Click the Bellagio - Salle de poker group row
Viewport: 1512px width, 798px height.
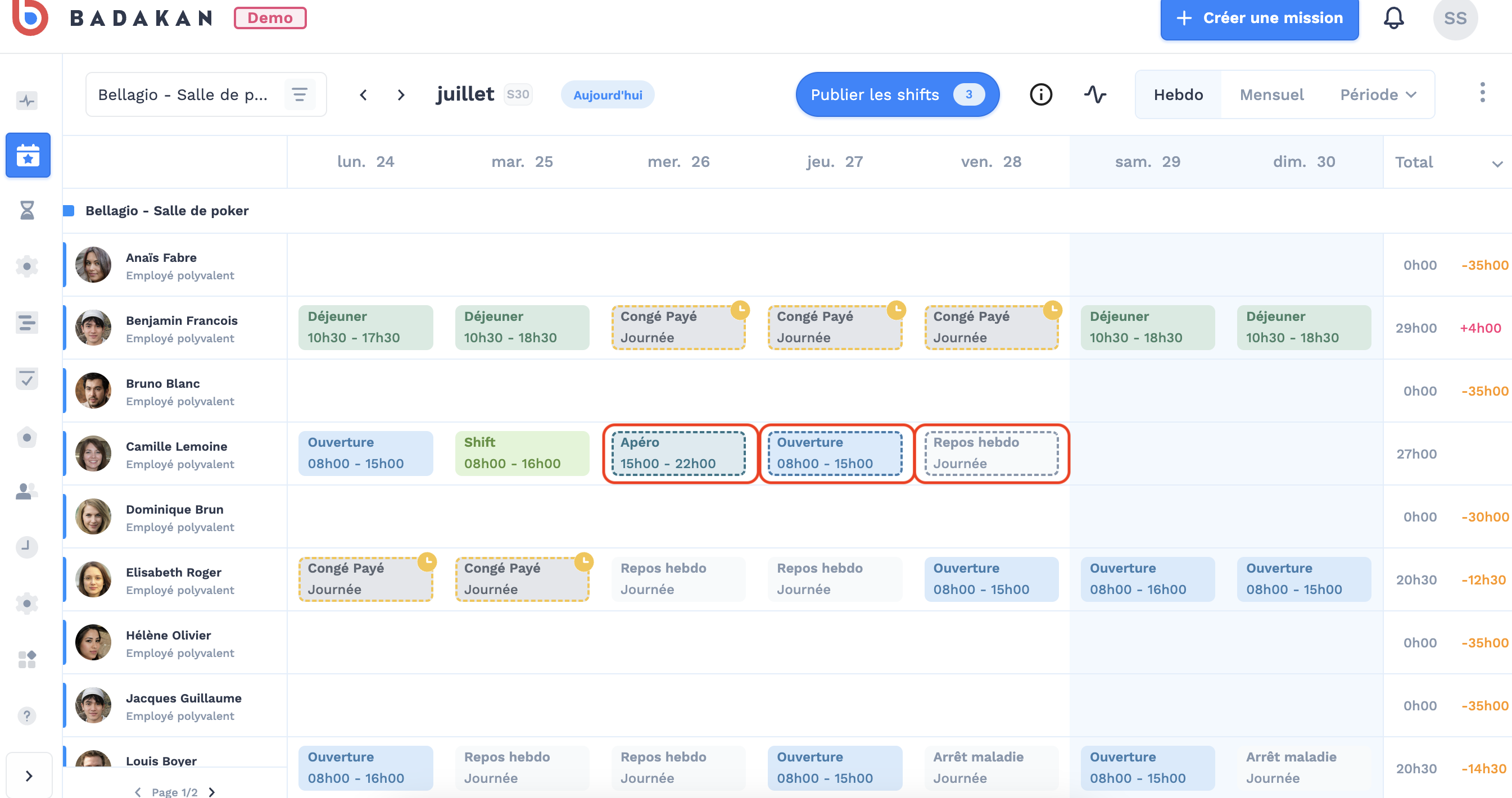coord(786,210)
